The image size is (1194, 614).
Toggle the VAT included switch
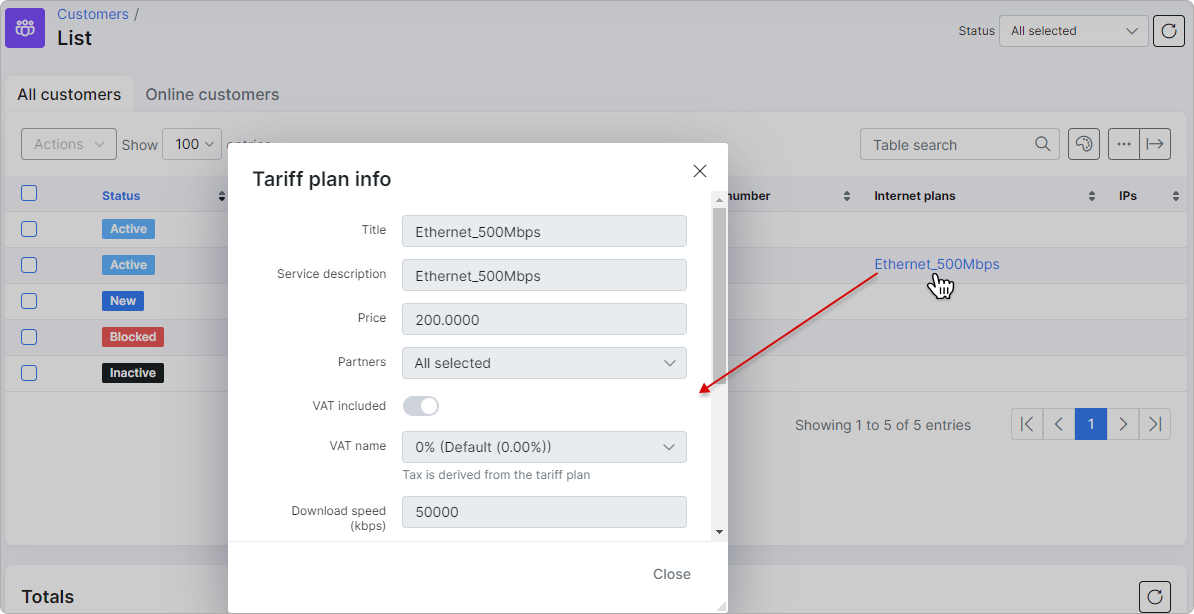[421, 406]
